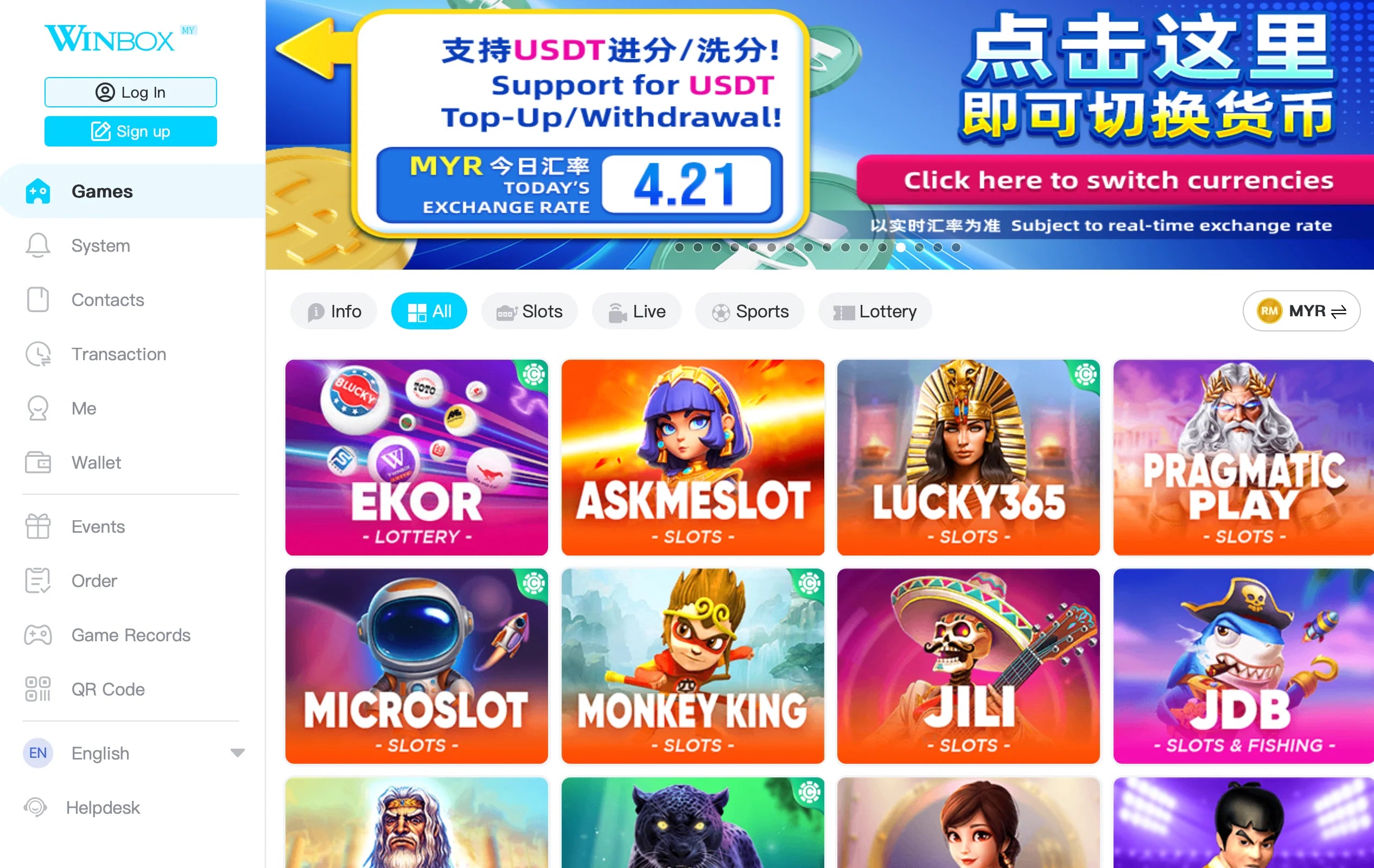The image size is (1374, 868).
Task: Open the Live games tab
Action: (636, 311)
